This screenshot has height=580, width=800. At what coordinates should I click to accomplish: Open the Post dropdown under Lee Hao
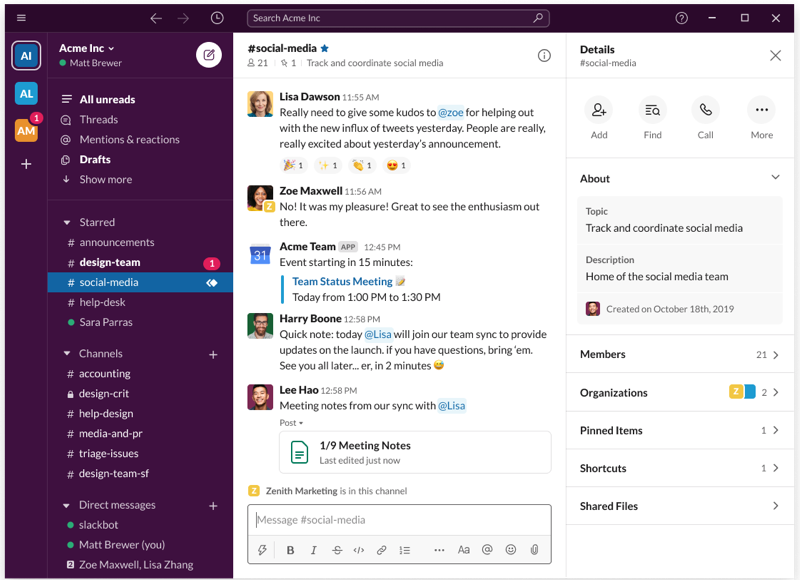coord(291,423)
